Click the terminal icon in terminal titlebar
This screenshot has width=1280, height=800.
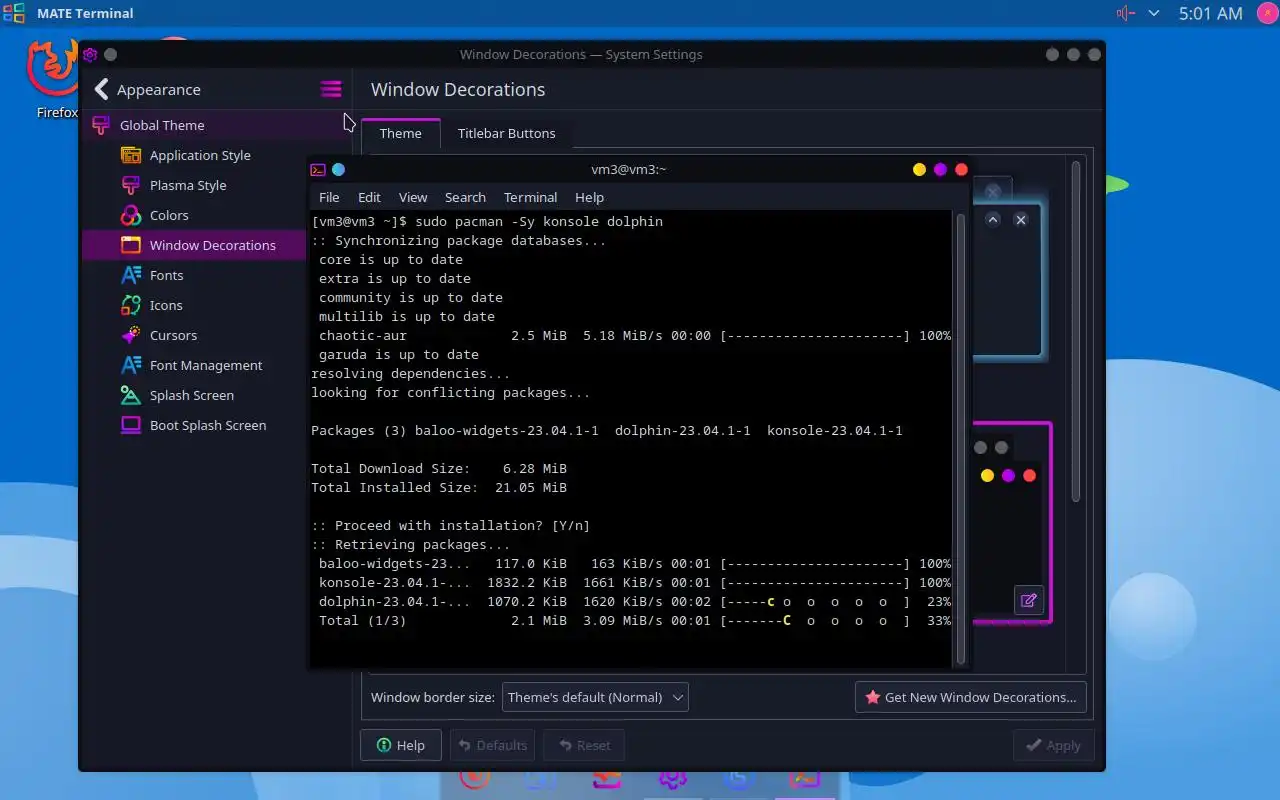pos(318,170)
